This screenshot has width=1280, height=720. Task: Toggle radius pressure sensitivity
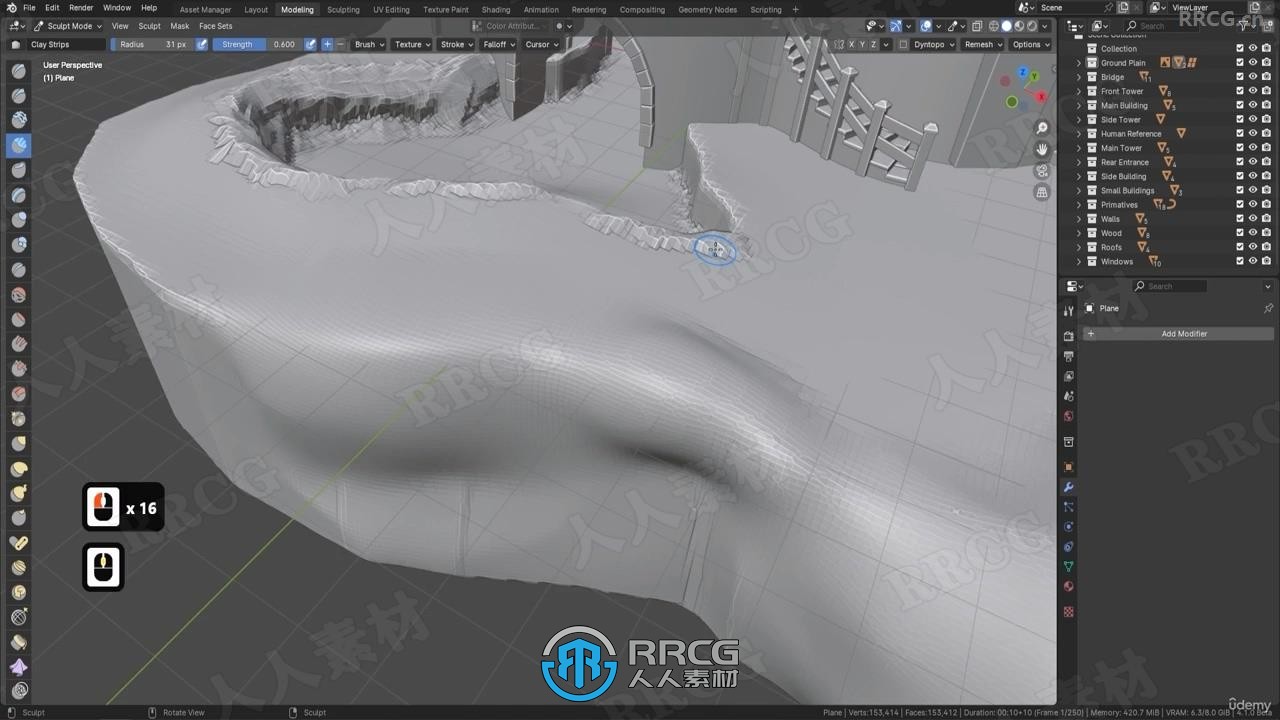[201, 44]
